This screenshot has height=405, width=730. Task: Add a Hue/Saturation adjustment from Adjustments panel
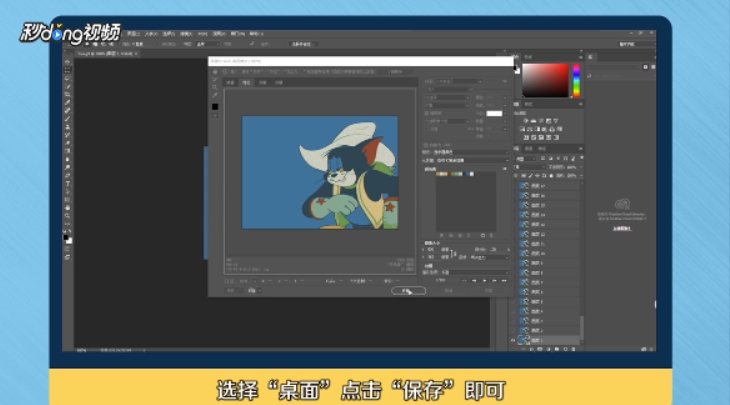pyautogui.click(x=522, y=129)
